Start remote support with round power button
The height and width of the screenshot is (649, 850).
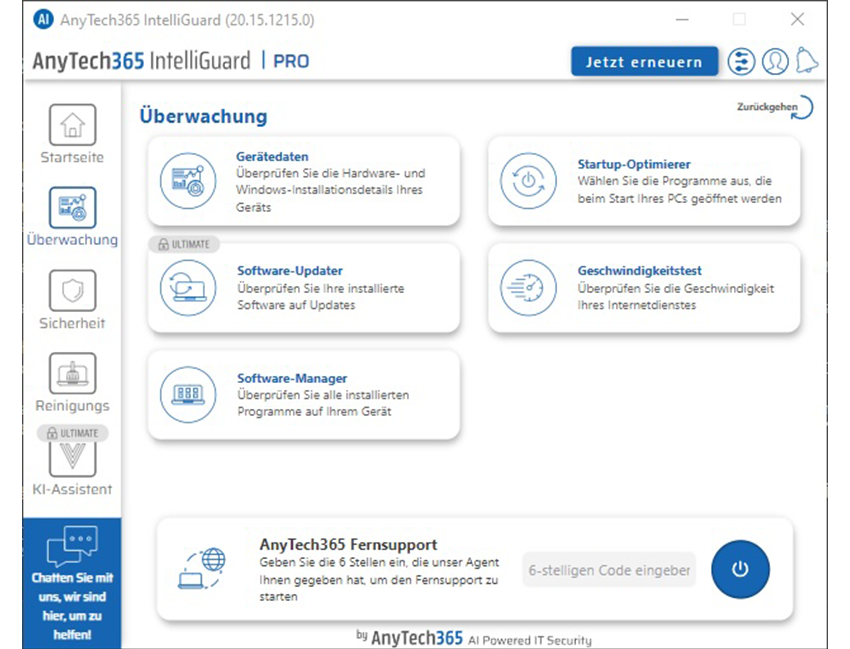tap(740, 569)
